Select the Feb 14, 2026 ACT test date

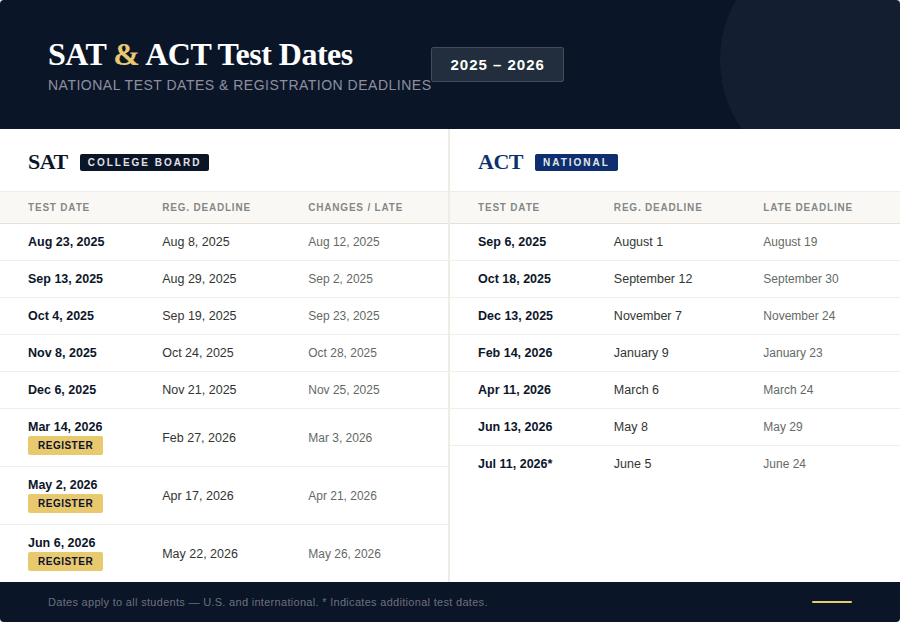515,353
